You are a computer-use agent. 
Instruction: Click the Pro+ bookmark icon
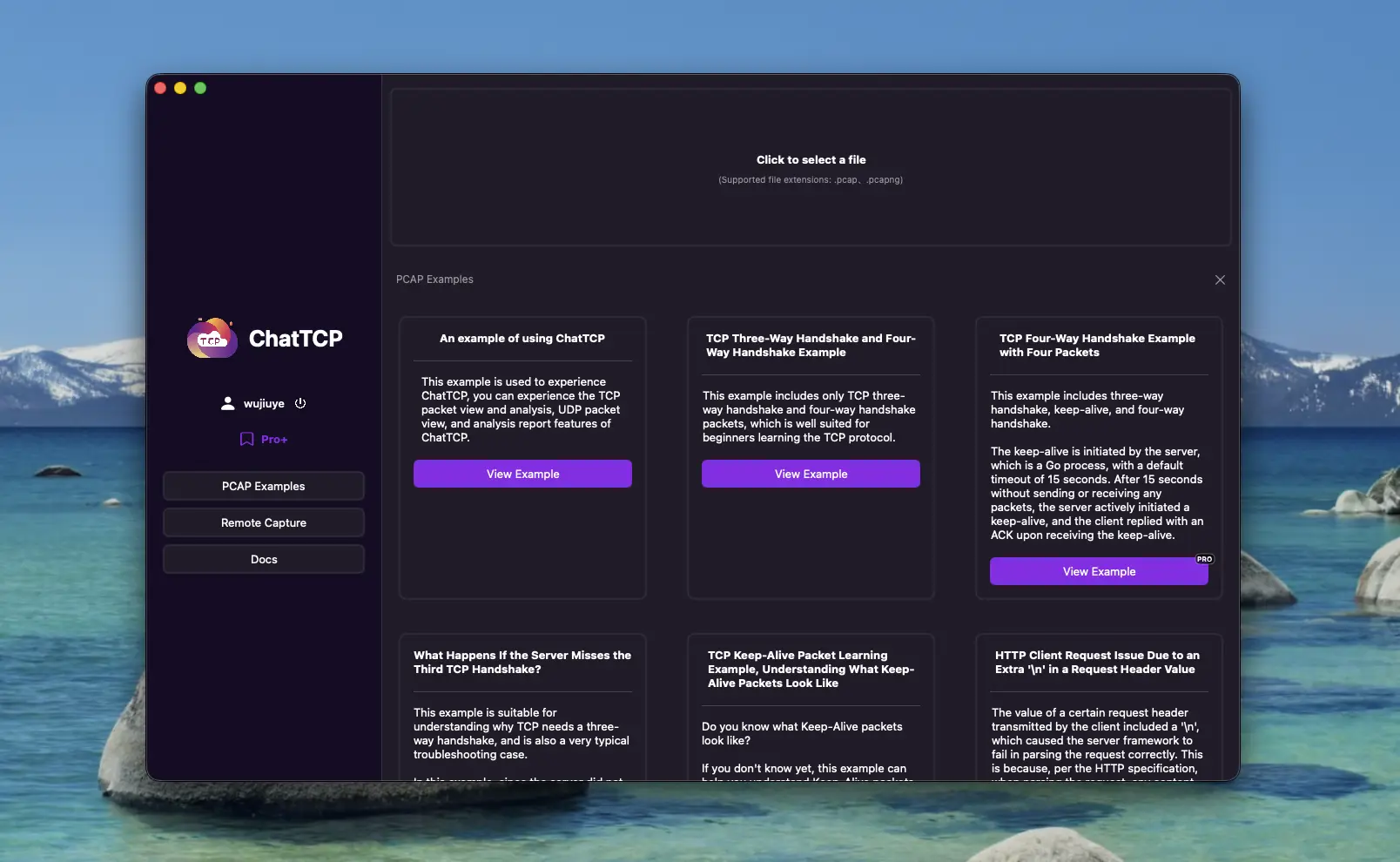tap(246, 439)
